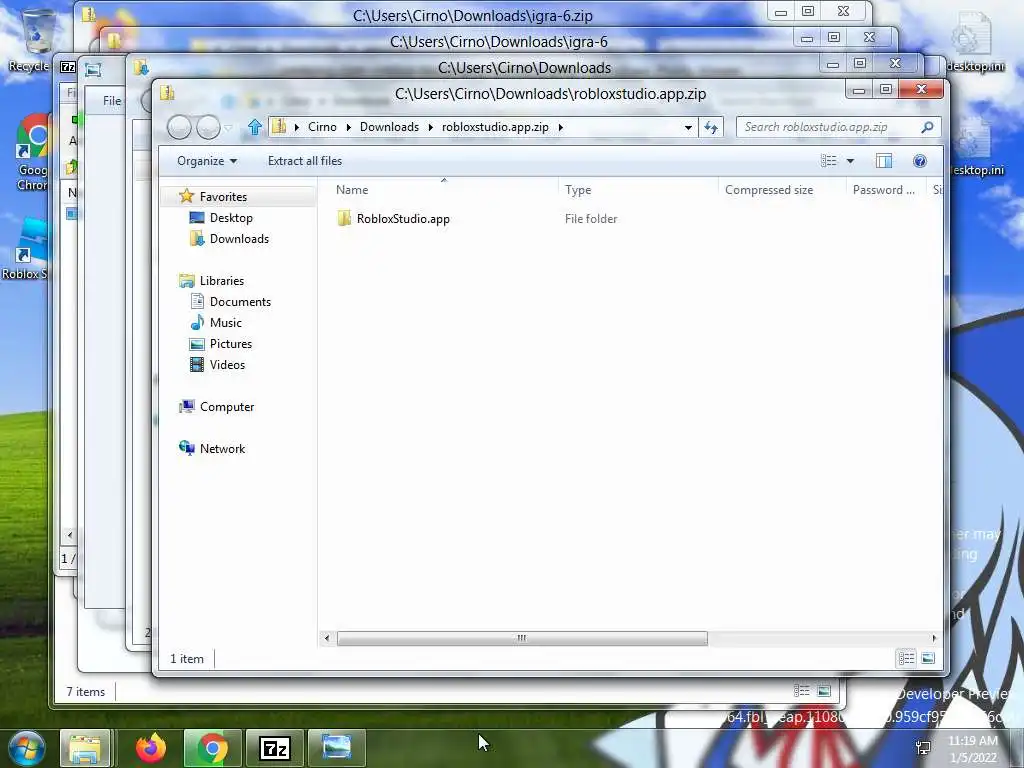Click Extract all files

pos(304,161)
